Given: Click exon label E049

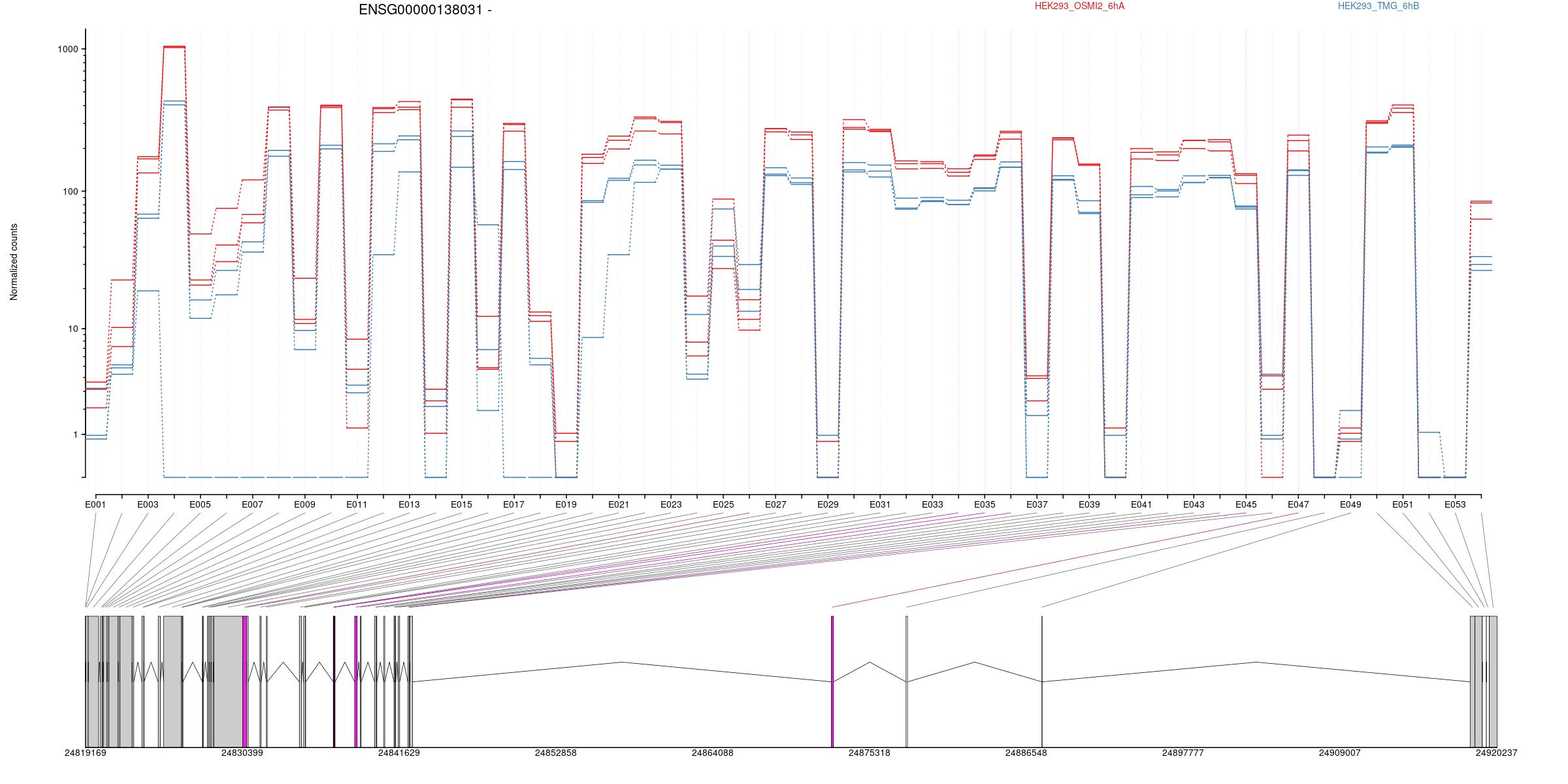Looking at the screenshot, I should tap(1350, 504).
